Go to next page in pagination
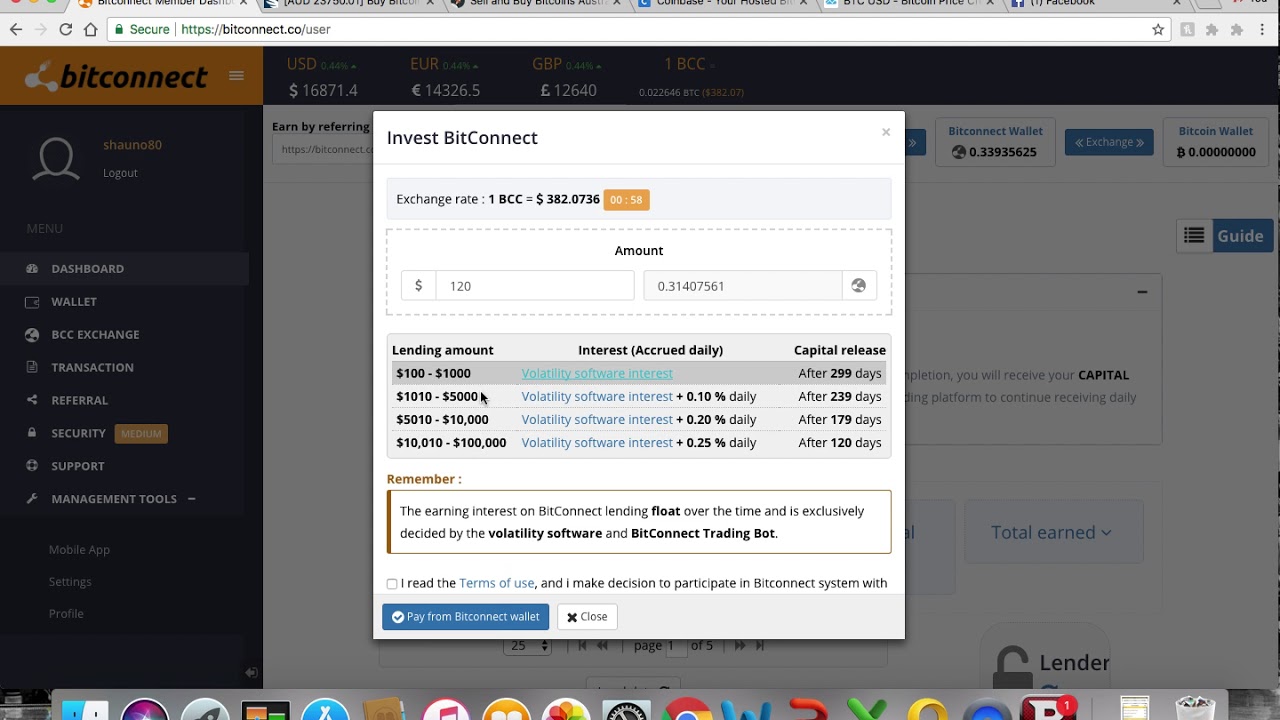The image size is (1280, 720). pyautogui.click(x=740, y=646)
